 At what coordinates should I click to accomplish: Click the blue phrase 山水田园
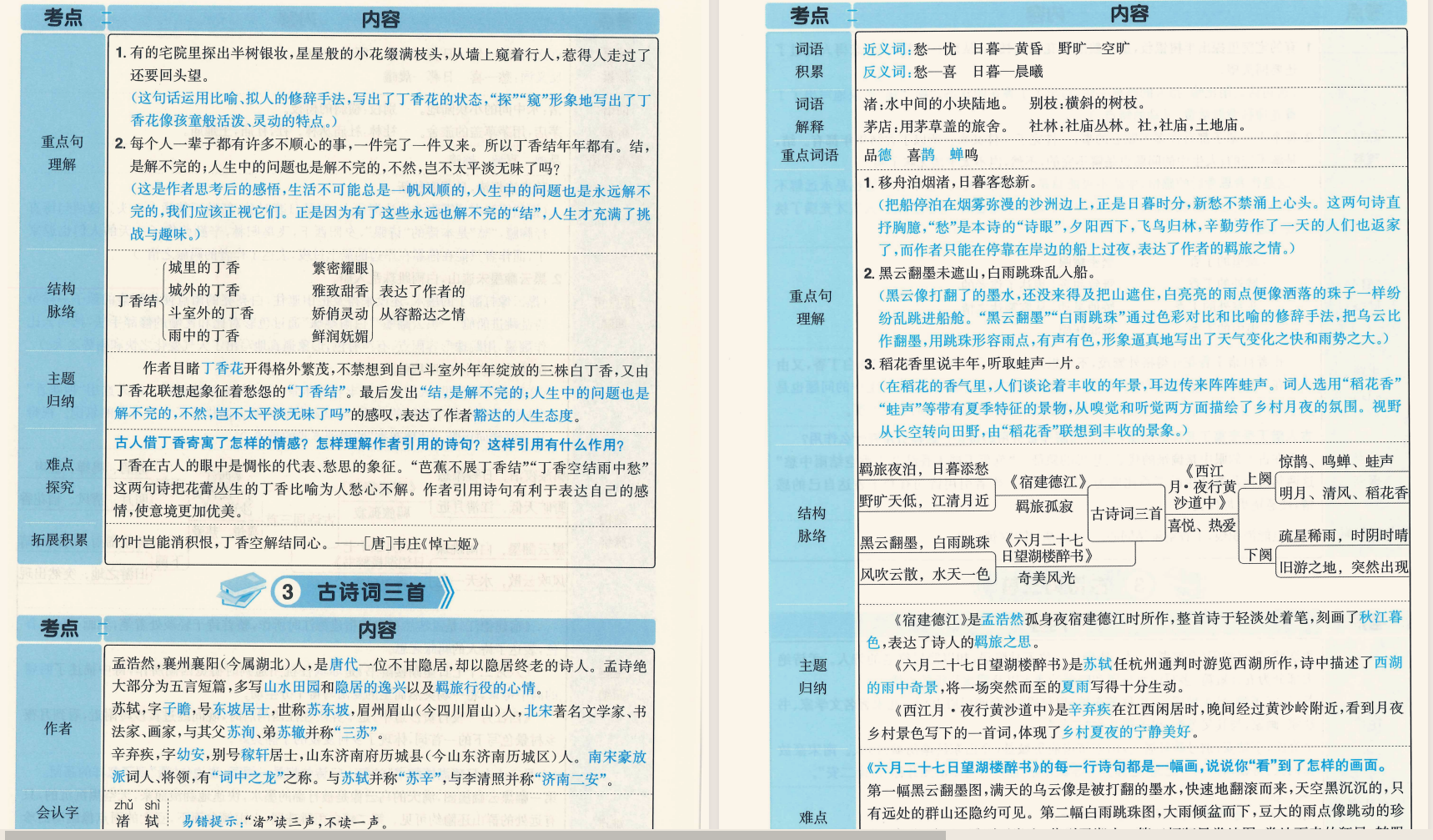tap(292, 687)
